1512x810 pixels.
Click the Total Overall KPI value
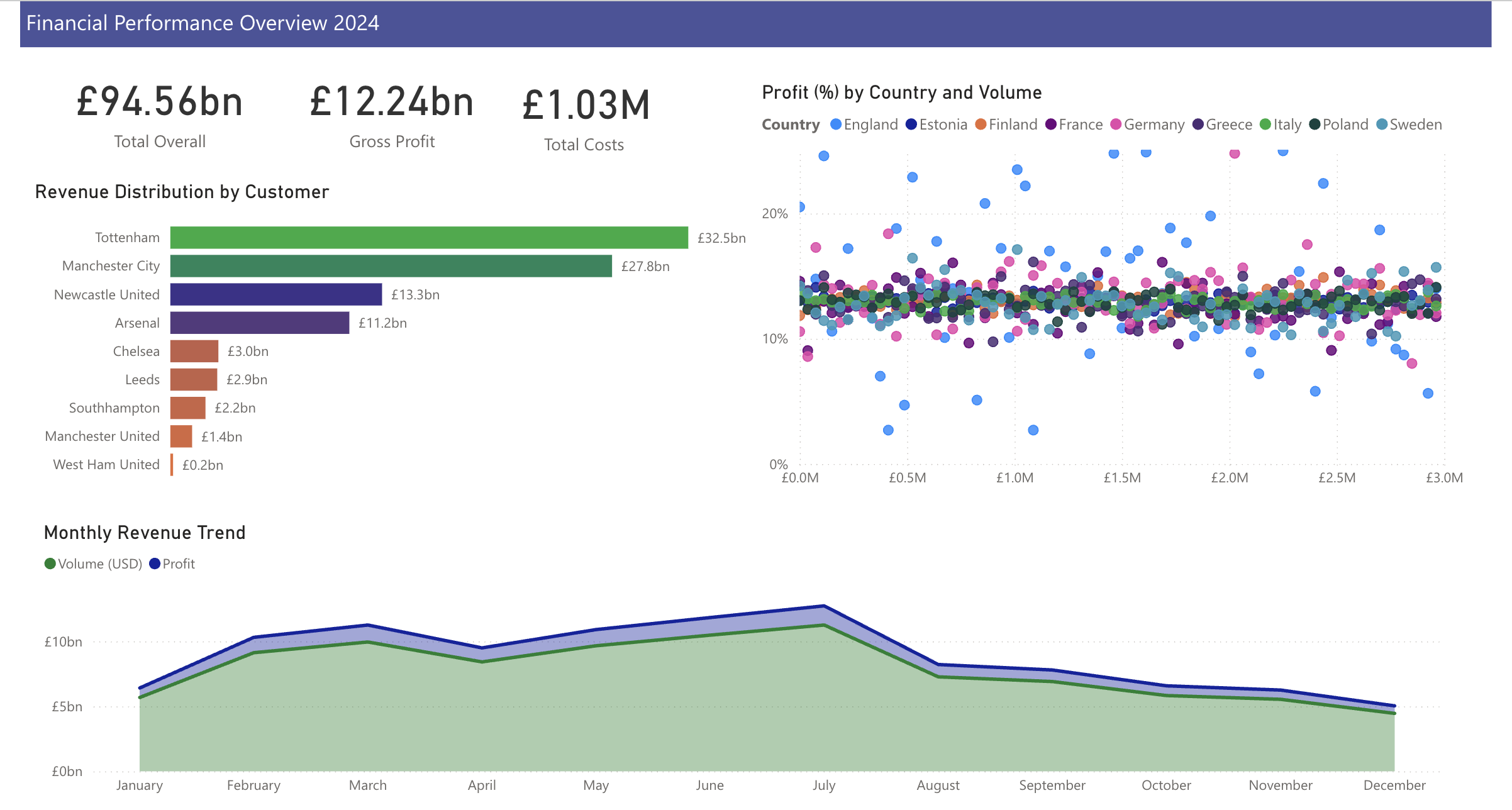pyautogui.click(x=159, y=101)
